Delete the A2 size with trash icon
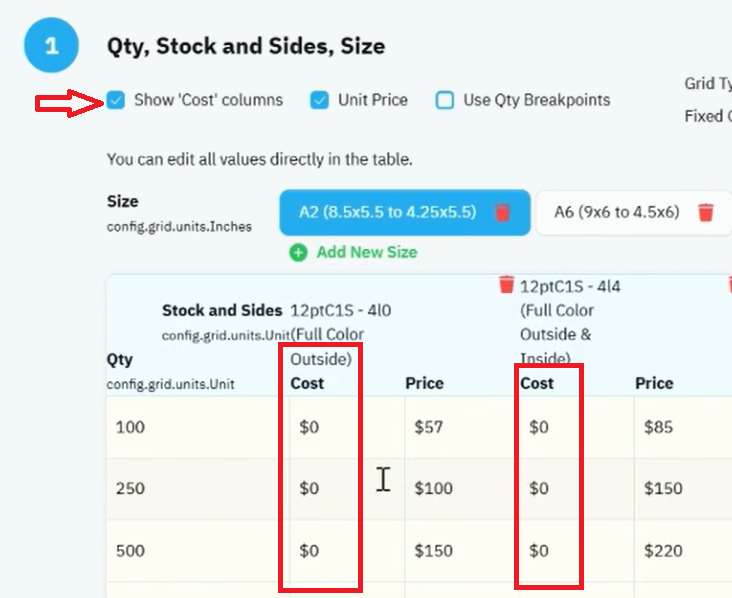 pyautogui.click(x=502, y=212)
